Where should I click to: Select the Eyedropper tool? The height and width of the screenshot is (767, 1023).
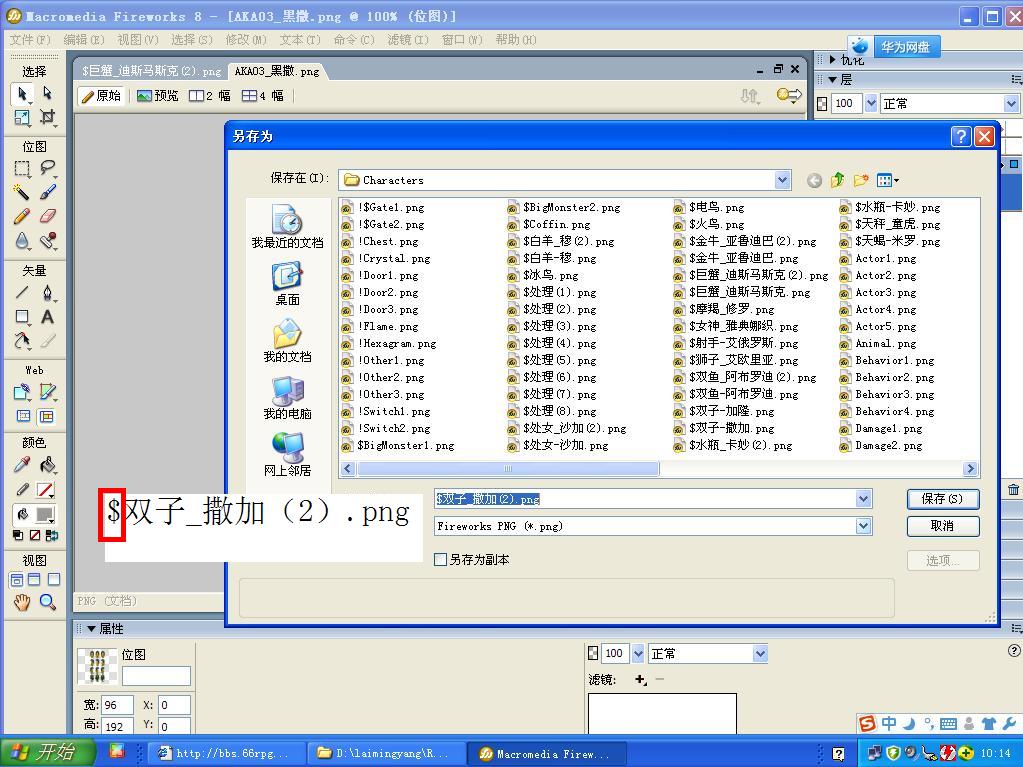22,465
